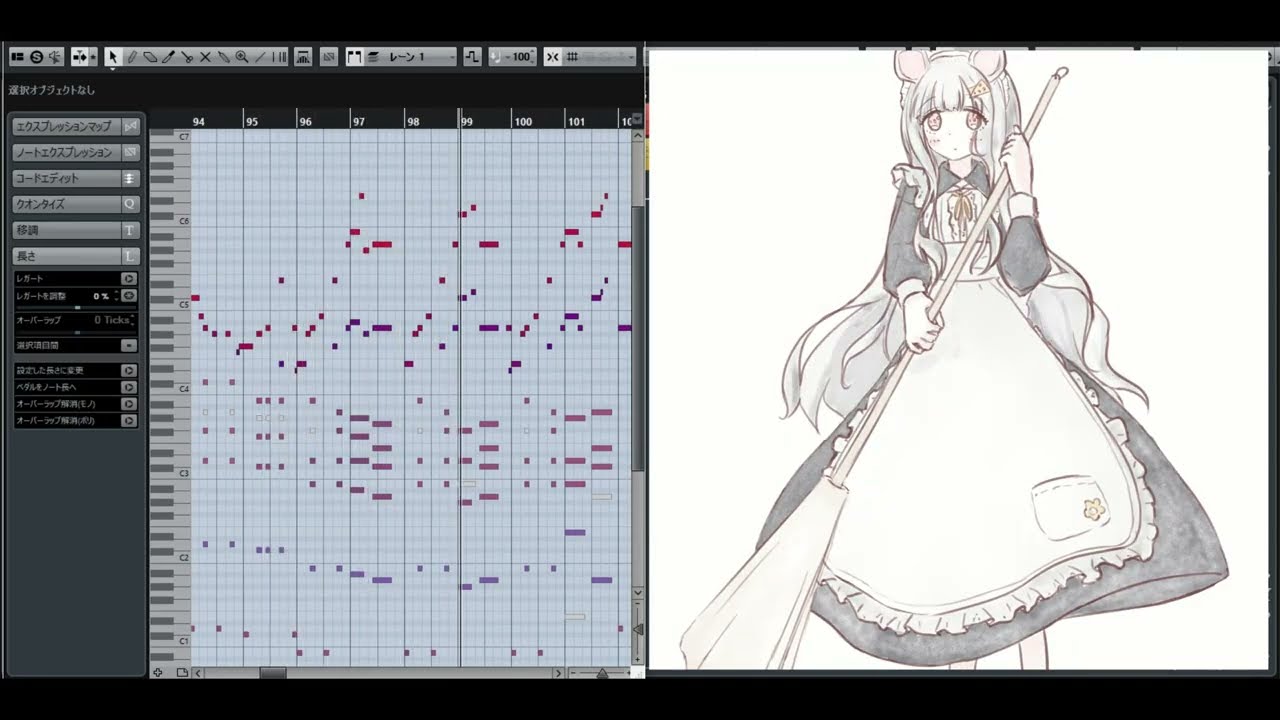
Task: Click bar 95 on the ruler
Action: 251,121
